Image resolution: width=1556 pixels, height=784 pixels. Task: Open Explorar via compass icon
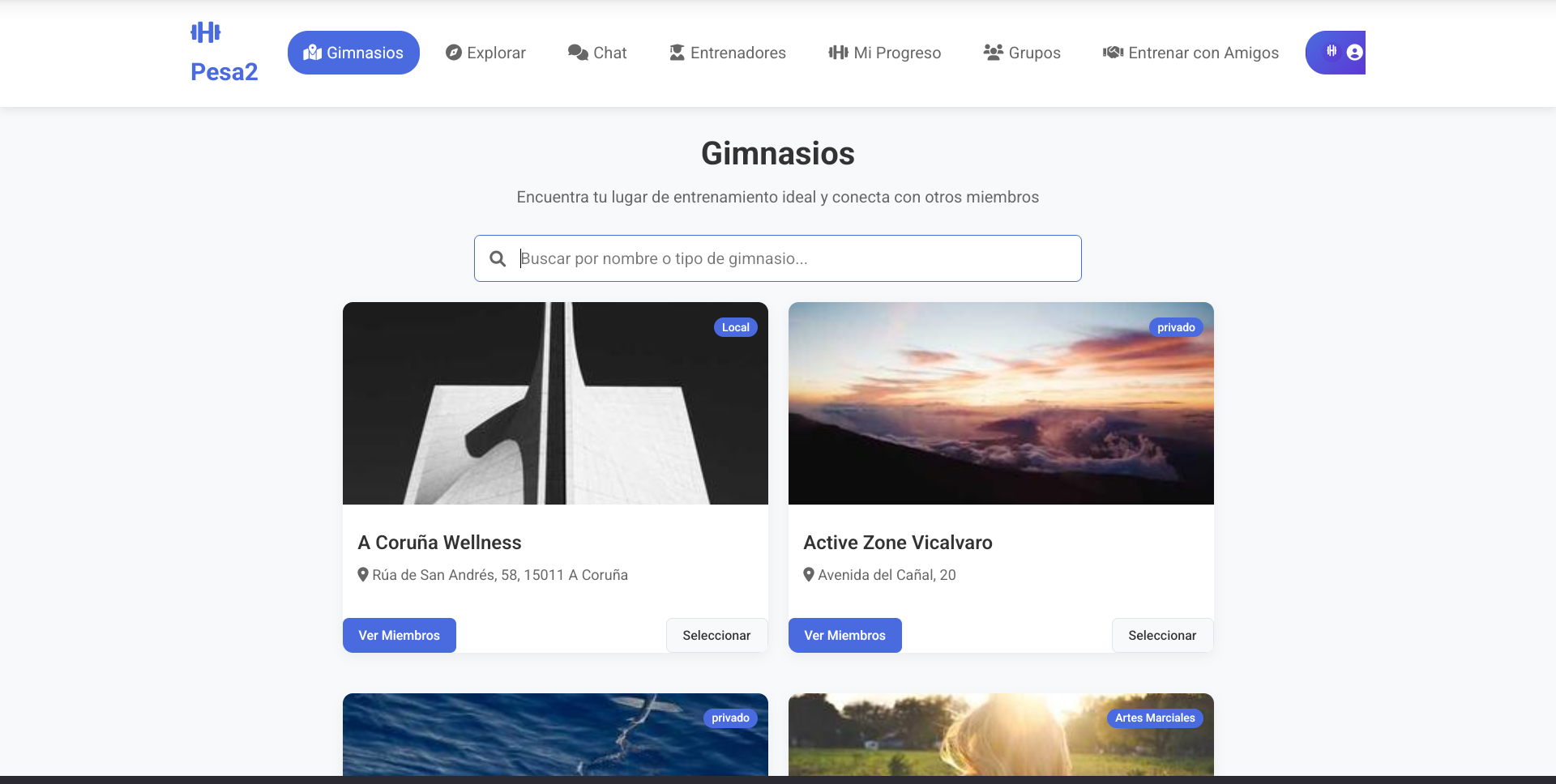pos(454,53)
